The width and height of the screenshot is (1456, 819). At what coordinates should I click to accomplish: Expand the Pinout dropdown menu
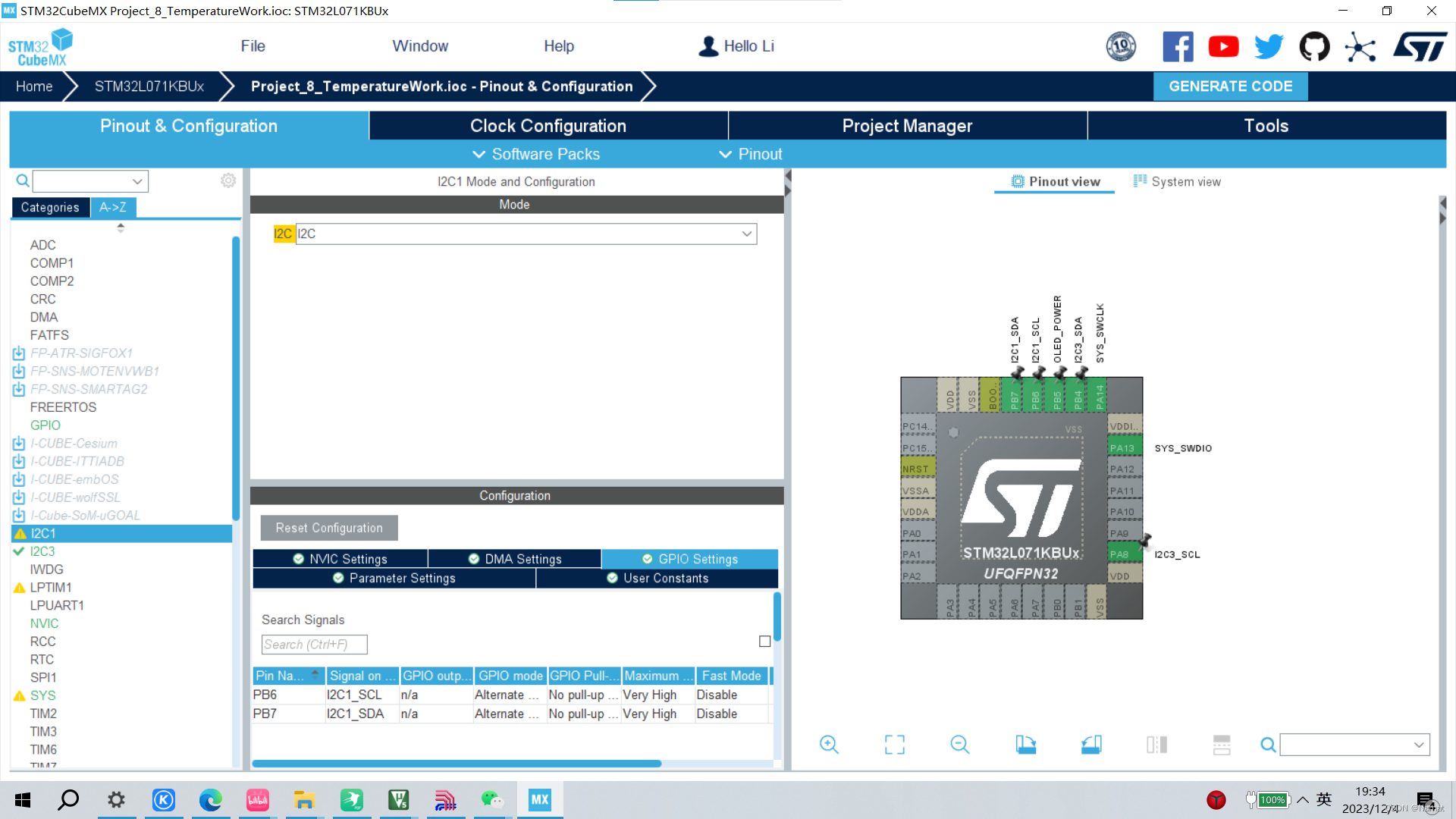coord(750,154)
